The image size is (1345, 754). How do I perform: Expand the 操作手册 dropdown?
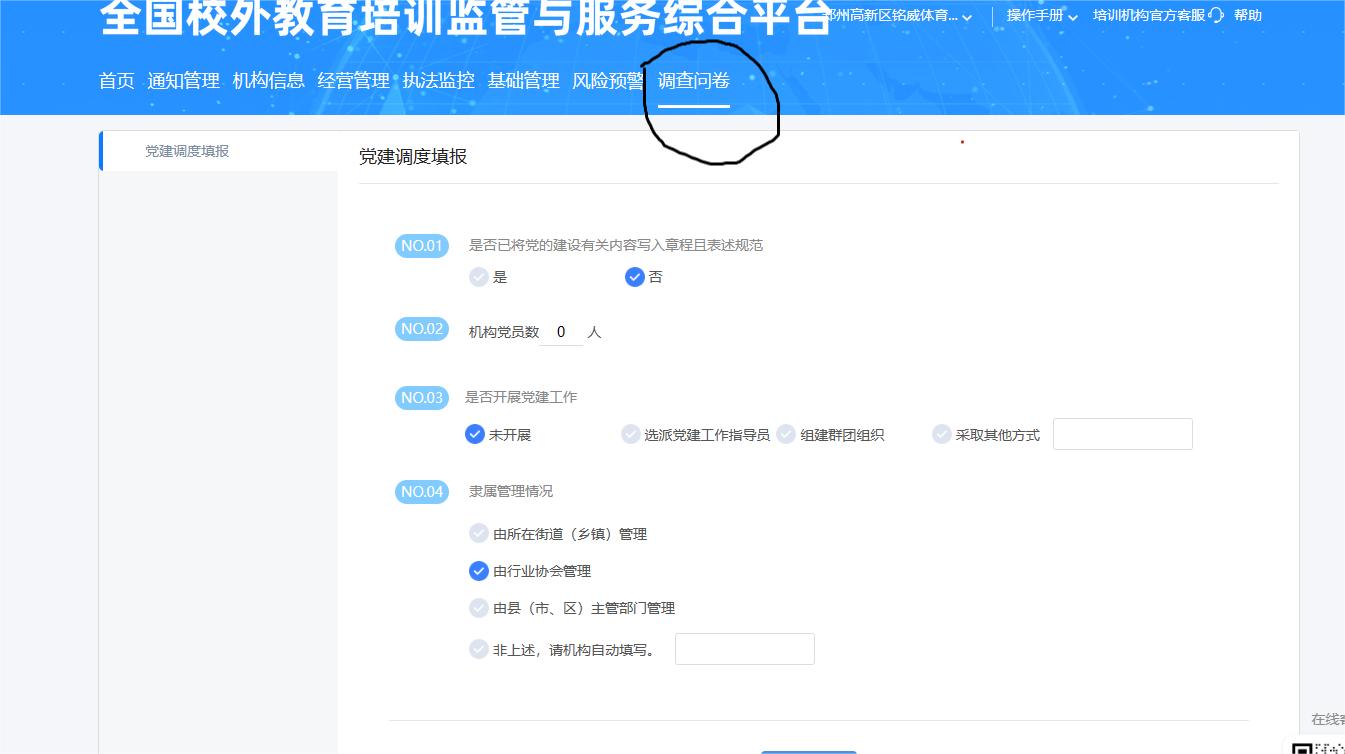(1040, 15)
